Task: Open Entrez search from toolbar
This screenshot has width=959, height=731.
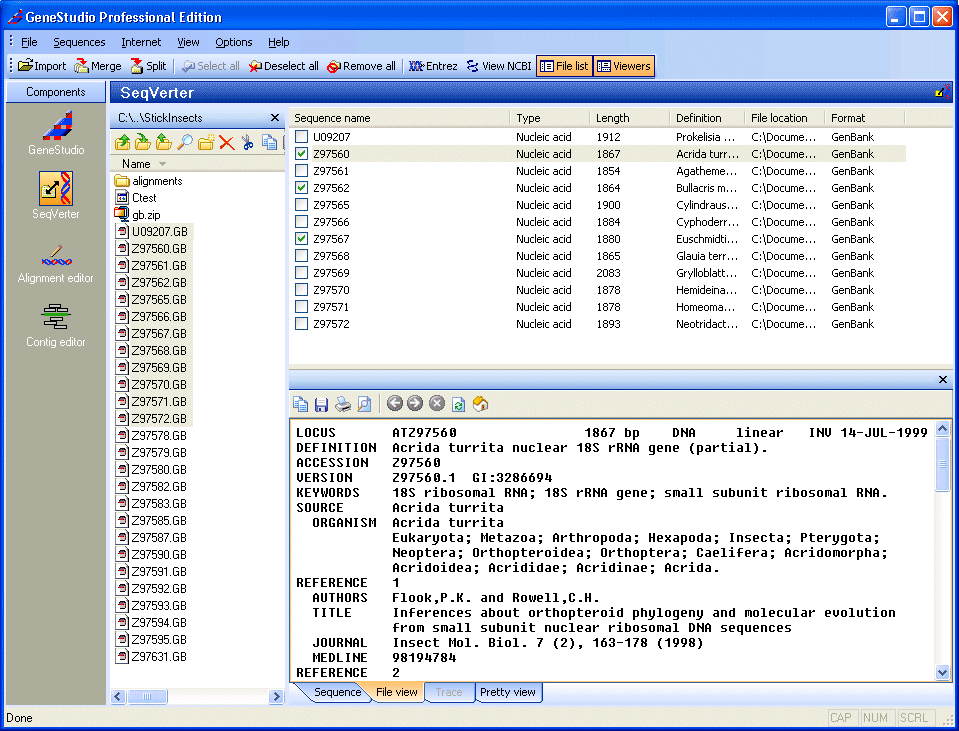Action: [433, 66]
